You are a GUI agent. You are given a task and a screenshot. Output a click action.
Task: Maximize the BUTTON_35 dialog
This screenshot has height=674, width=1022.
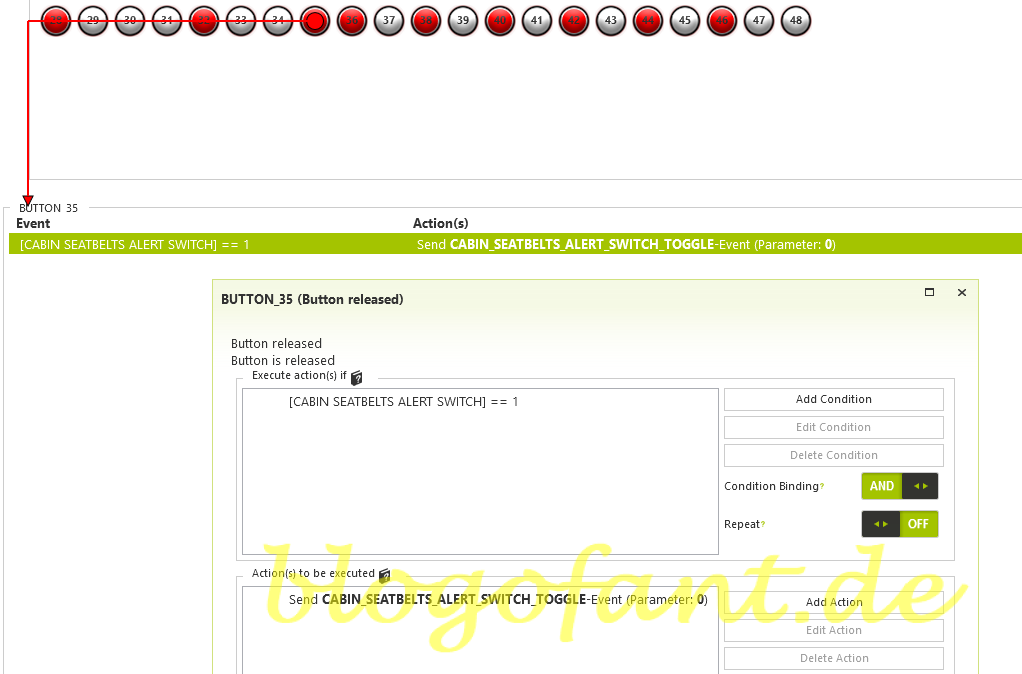coord(929,292)
